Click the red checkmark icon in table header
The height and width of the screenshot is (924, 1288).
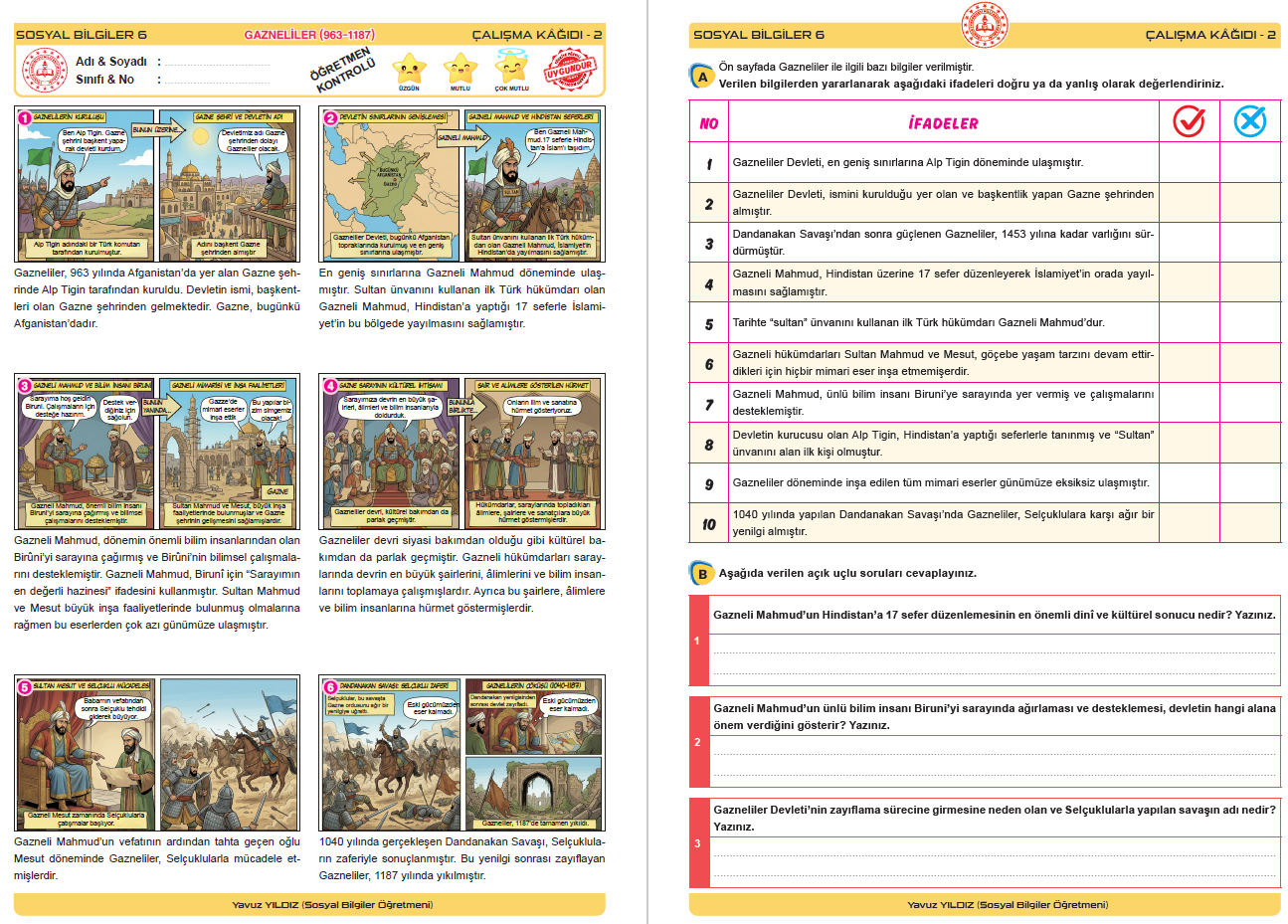pos(1189,121)
